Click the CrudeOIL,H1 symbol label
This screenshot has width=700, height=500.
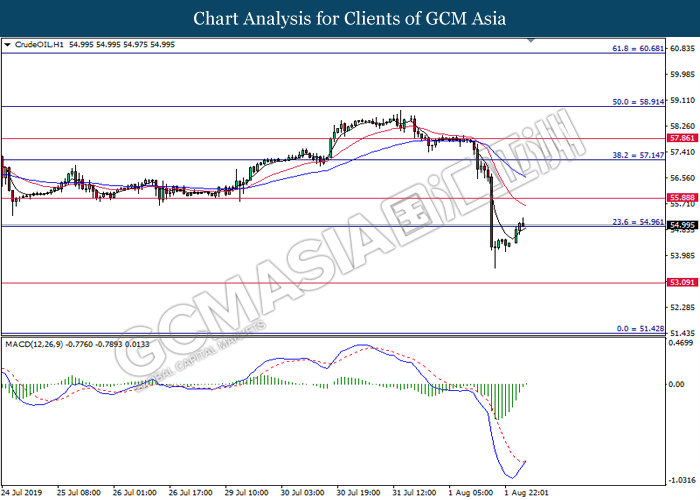click(39, 45)
